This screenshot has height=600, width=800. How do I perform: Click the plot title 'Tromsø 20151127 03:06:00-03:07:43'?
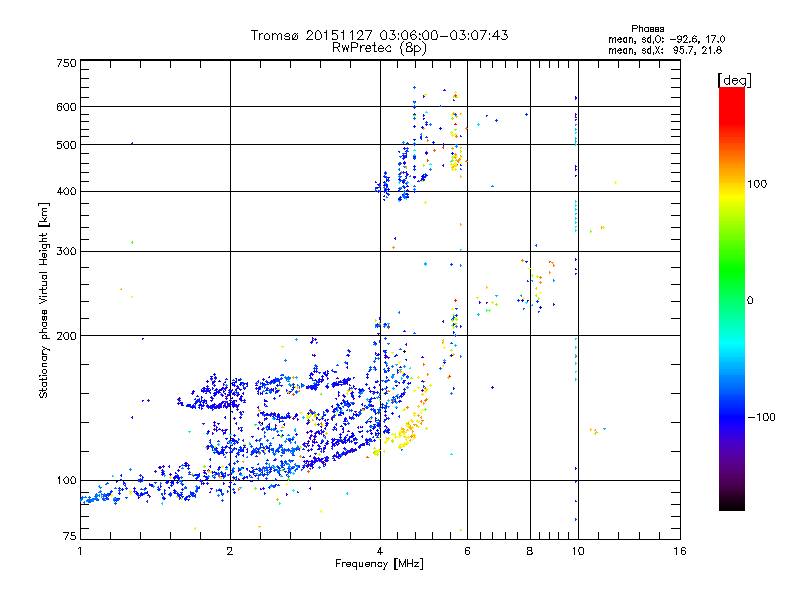click(x=379, y=35)
